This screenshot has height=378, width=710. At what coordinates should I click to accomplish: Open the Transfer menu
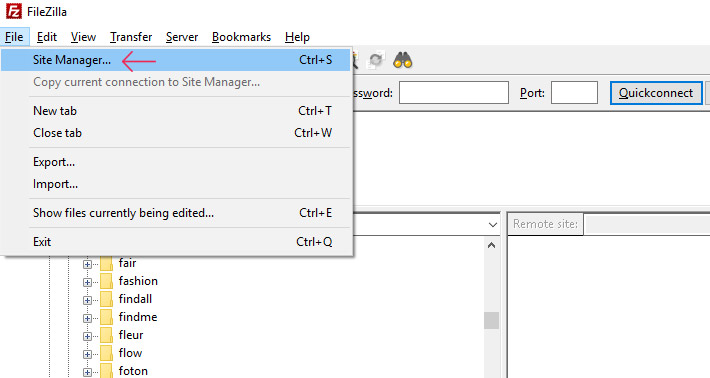pos(131,37)
